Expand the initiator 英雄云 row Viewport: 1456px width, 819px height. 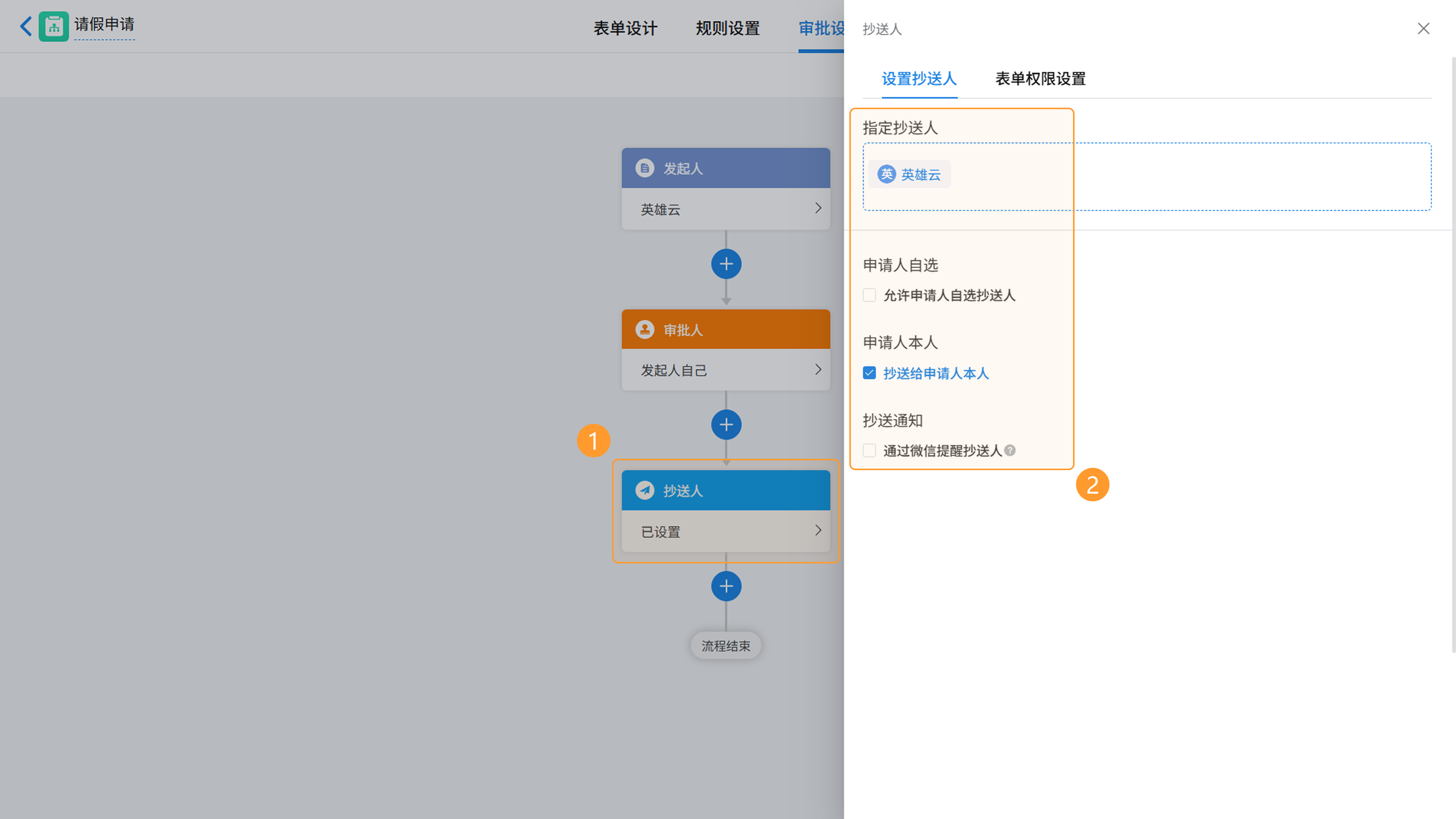pos(817,209)
